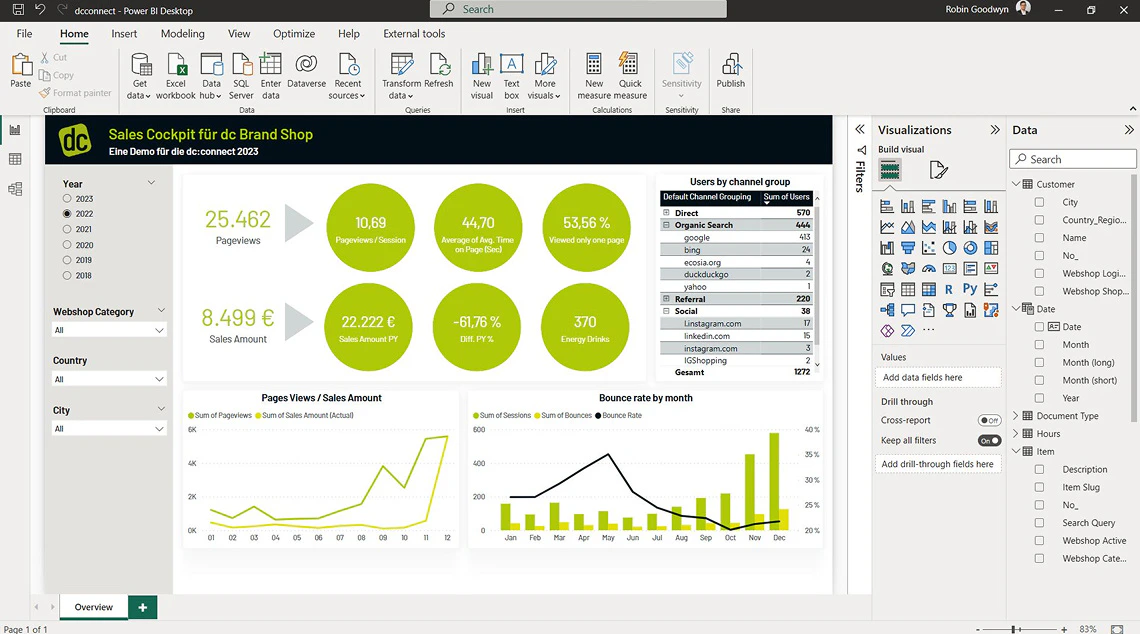1140x634 pixels.
Task: Check the Month (long) field checkbox
Action: [1039, 362]
